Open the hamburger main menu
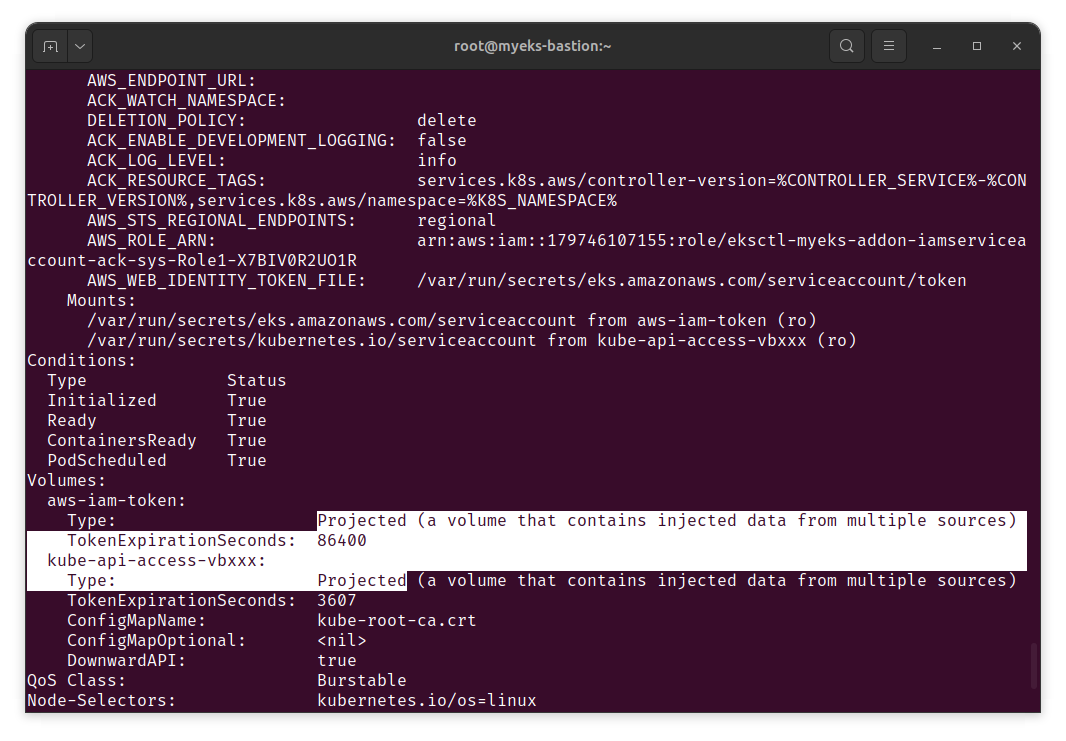The height and width of the screenshot is (741, 1066). (x=889, y=46)
